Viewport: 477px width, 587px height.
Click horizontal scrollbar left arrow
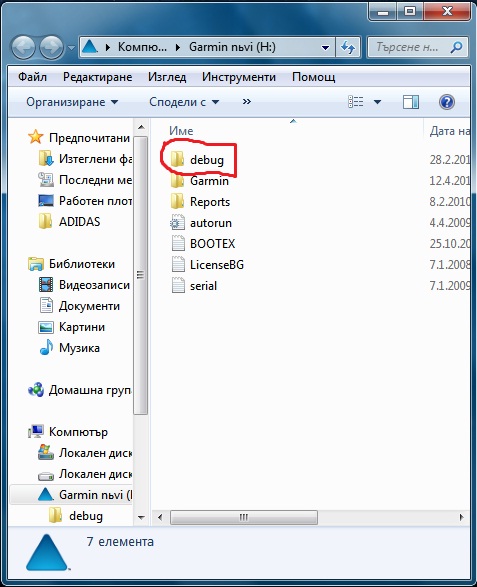[x=160, y=517]
